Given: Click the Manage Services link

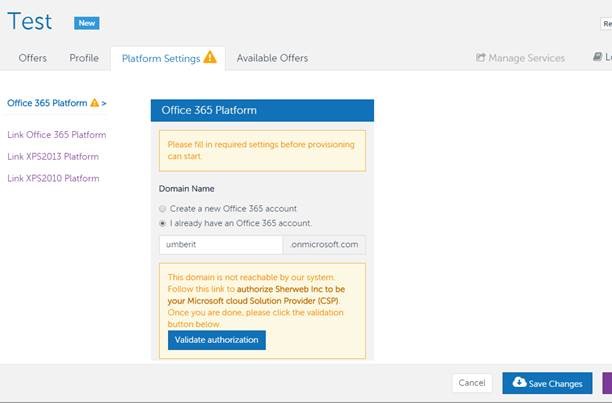Looking at the screenshot, I should click(520, 58).
